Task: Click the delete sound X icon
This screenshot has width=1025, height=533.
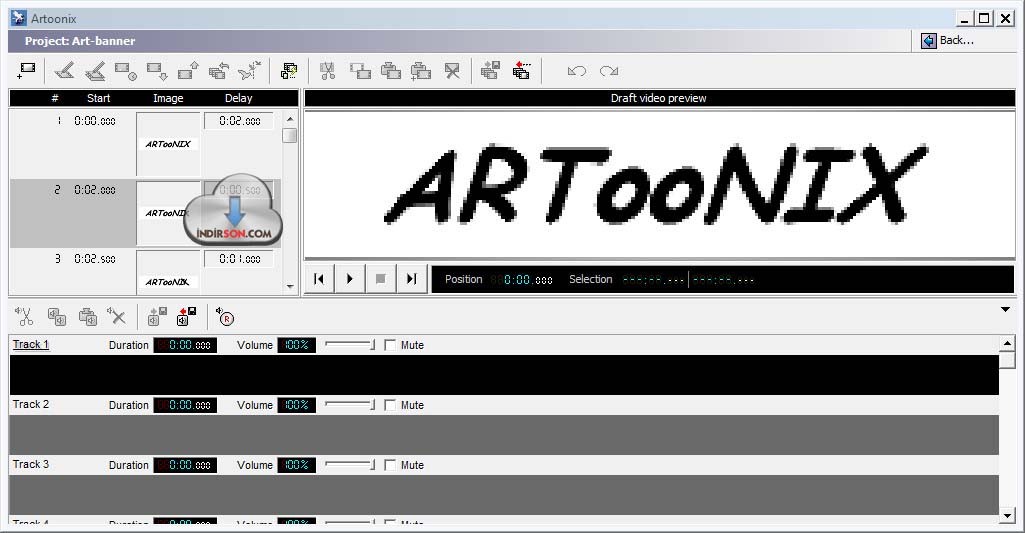Action: pos(117,317)
